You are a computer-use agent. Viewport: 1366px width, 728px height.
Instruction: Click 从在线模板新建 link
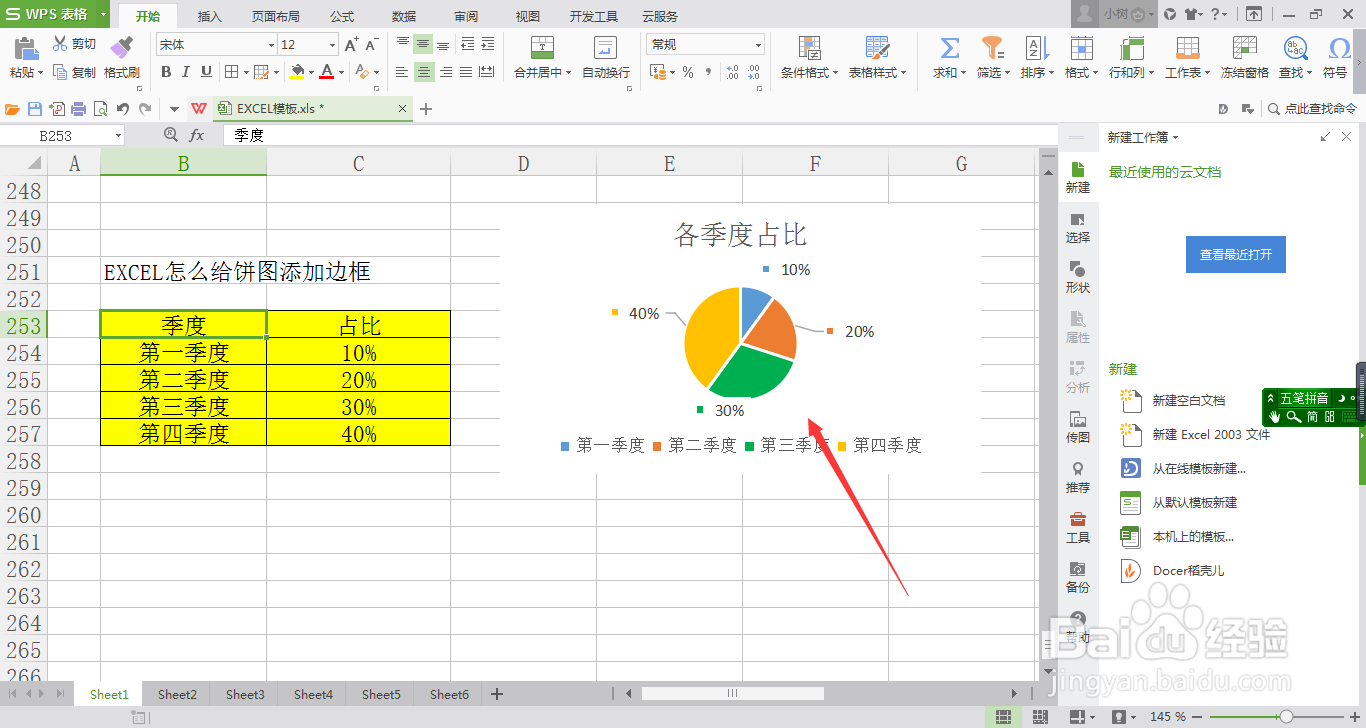point(1199,468)
